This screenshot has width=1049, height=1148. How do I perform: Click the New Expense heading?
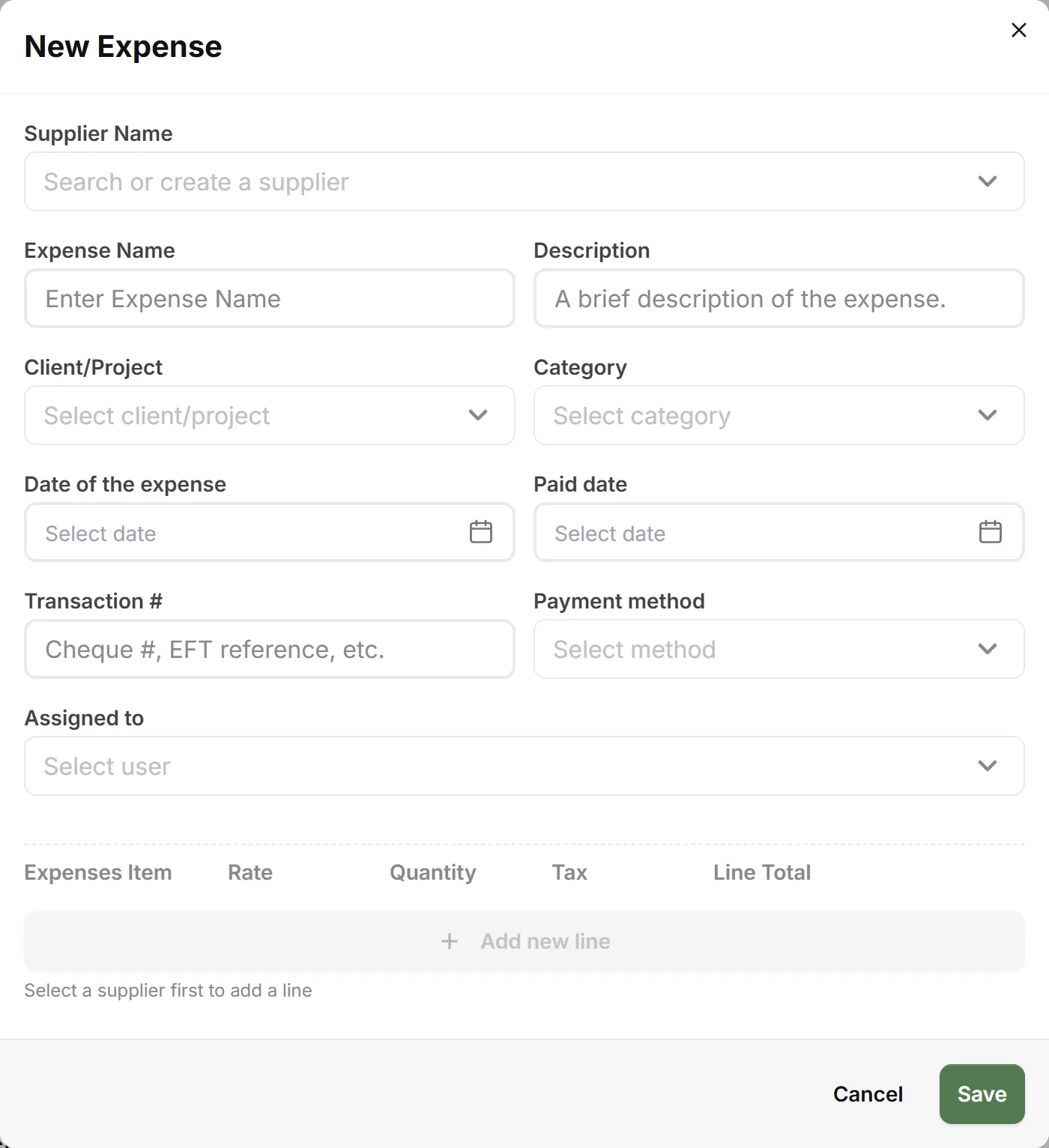[x=123, y=46]
